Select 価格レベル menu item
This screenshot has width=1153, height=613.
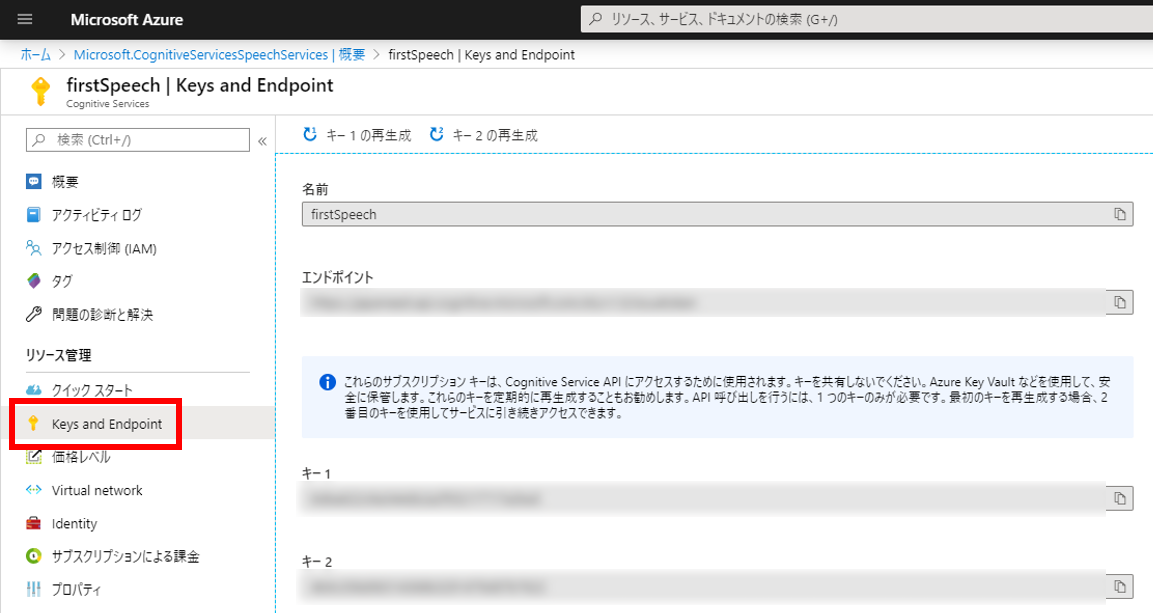(x=81, y=457)
